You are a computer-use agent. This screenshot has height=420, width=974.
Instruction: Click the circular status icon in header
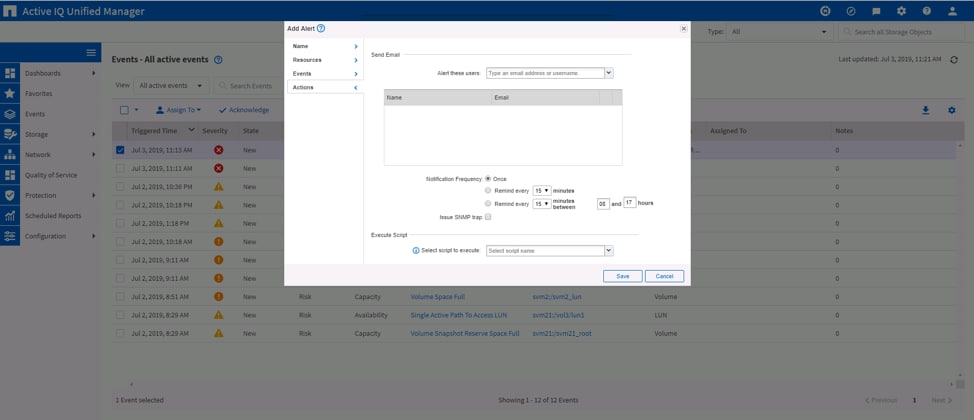(x=825, y=11)
